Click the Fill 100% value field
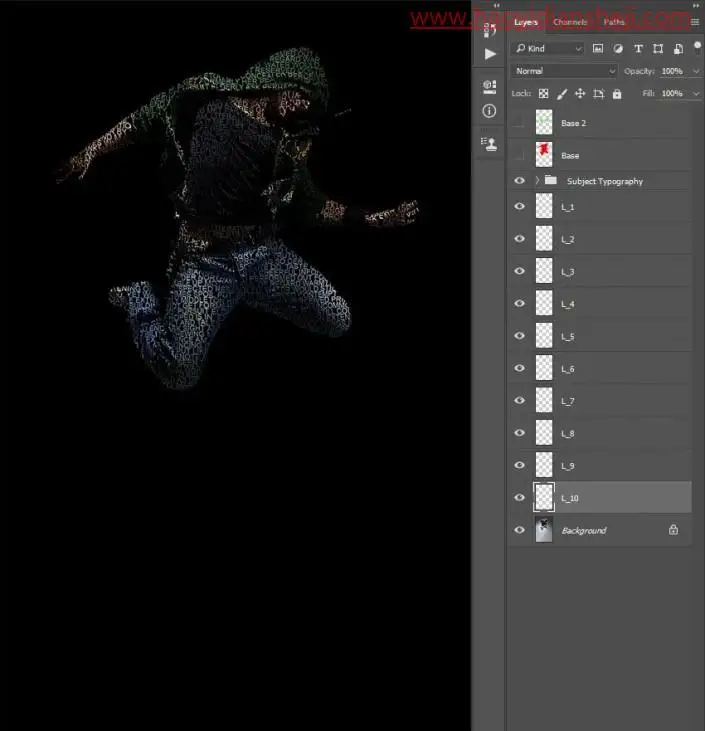Image resolution: width=705 pixels, height=731 pixels. click(x=672, y=94)
